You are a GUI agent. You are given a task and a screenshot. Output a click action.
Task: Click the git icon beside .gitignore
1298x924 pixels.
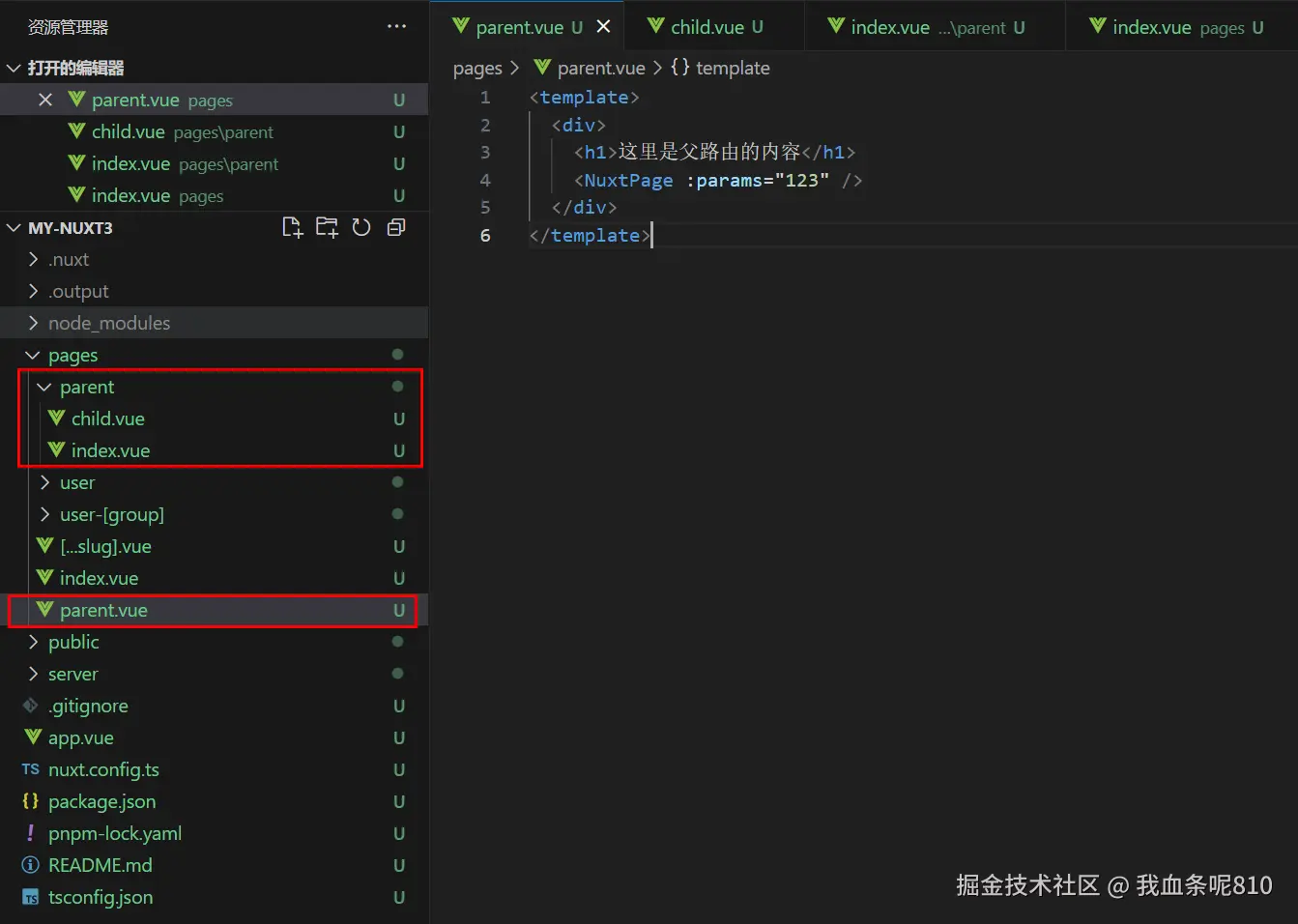31,706
